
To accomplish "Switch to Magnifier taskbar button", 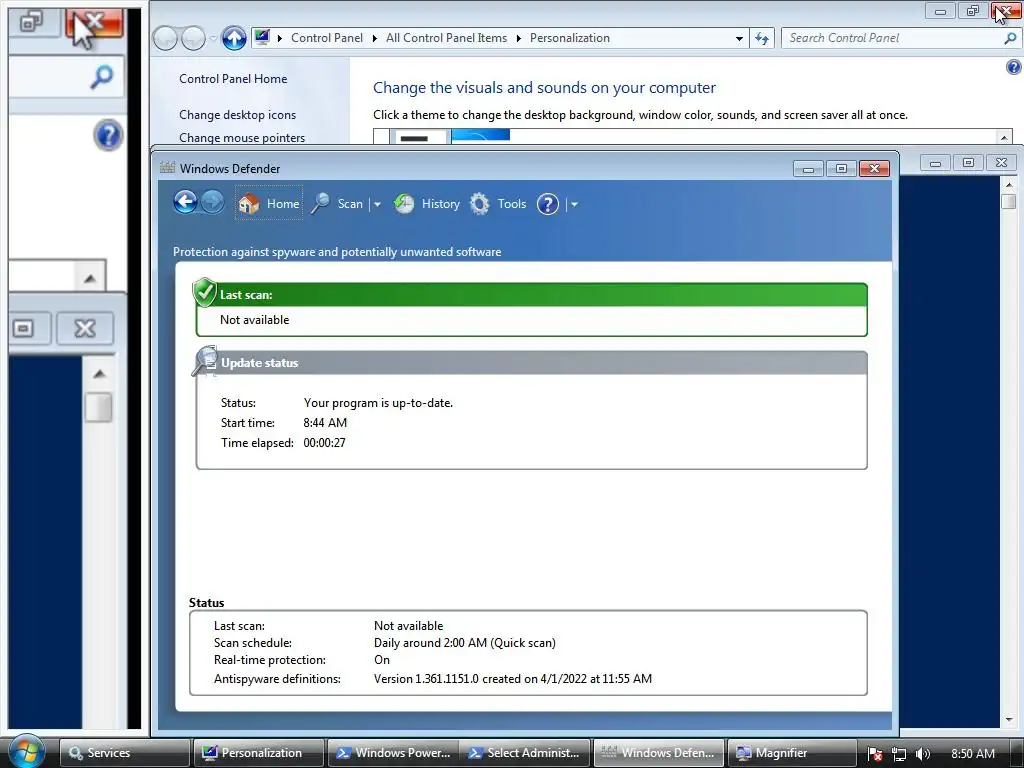I will point(792,752).
